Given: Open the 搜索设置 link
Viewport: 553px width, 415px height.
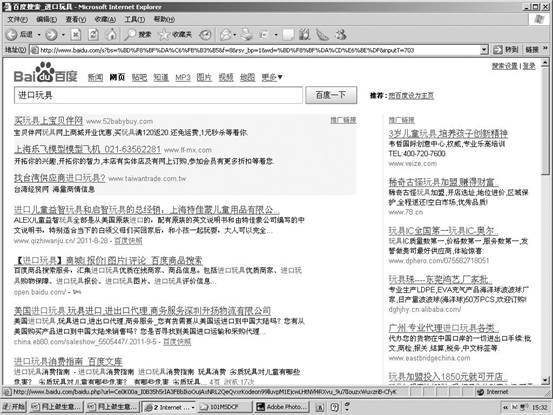Looking at the screenshot, I should point(504,66).
